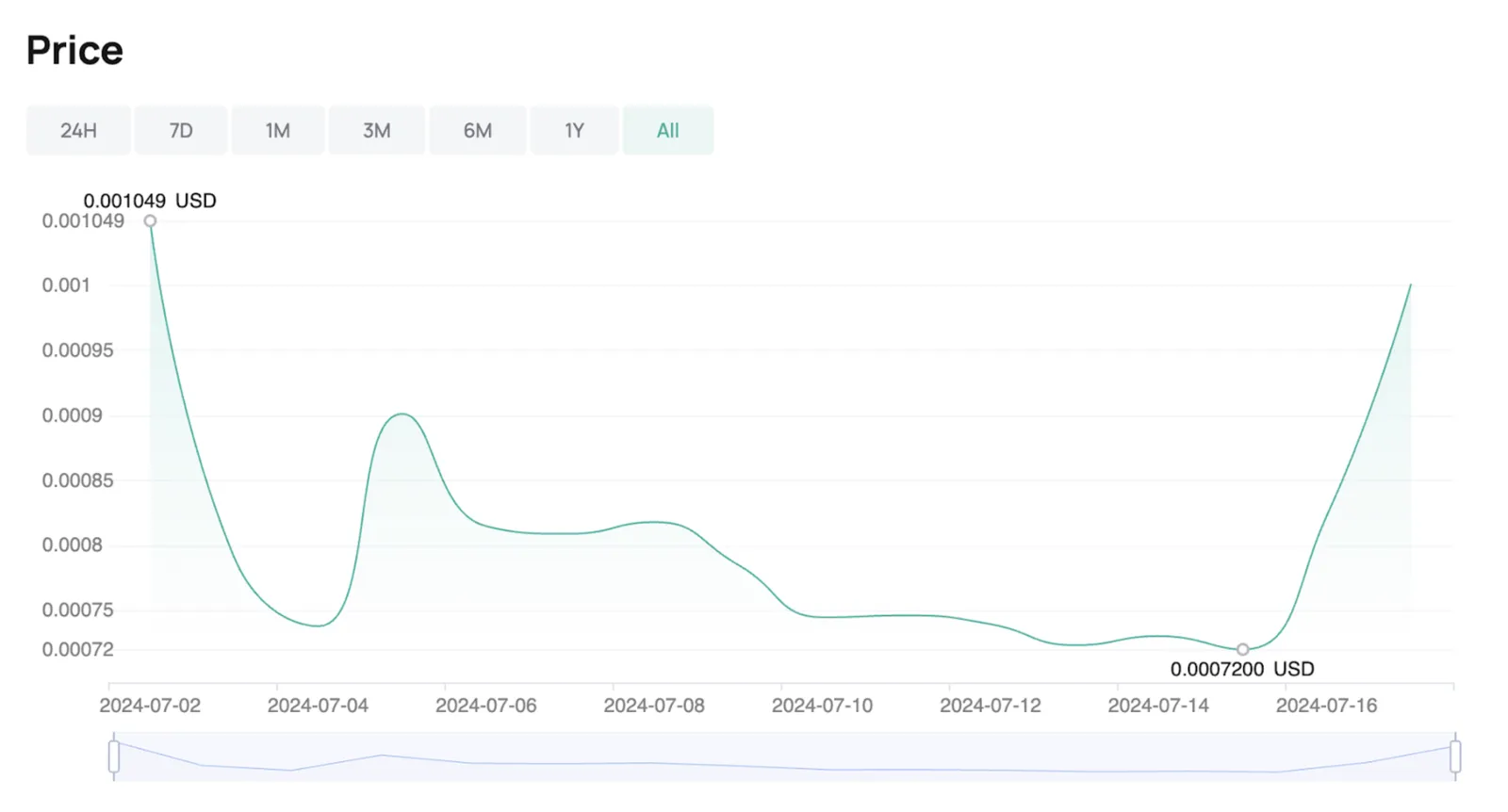Click the 0.00085 y-axis label

point(77,480)
